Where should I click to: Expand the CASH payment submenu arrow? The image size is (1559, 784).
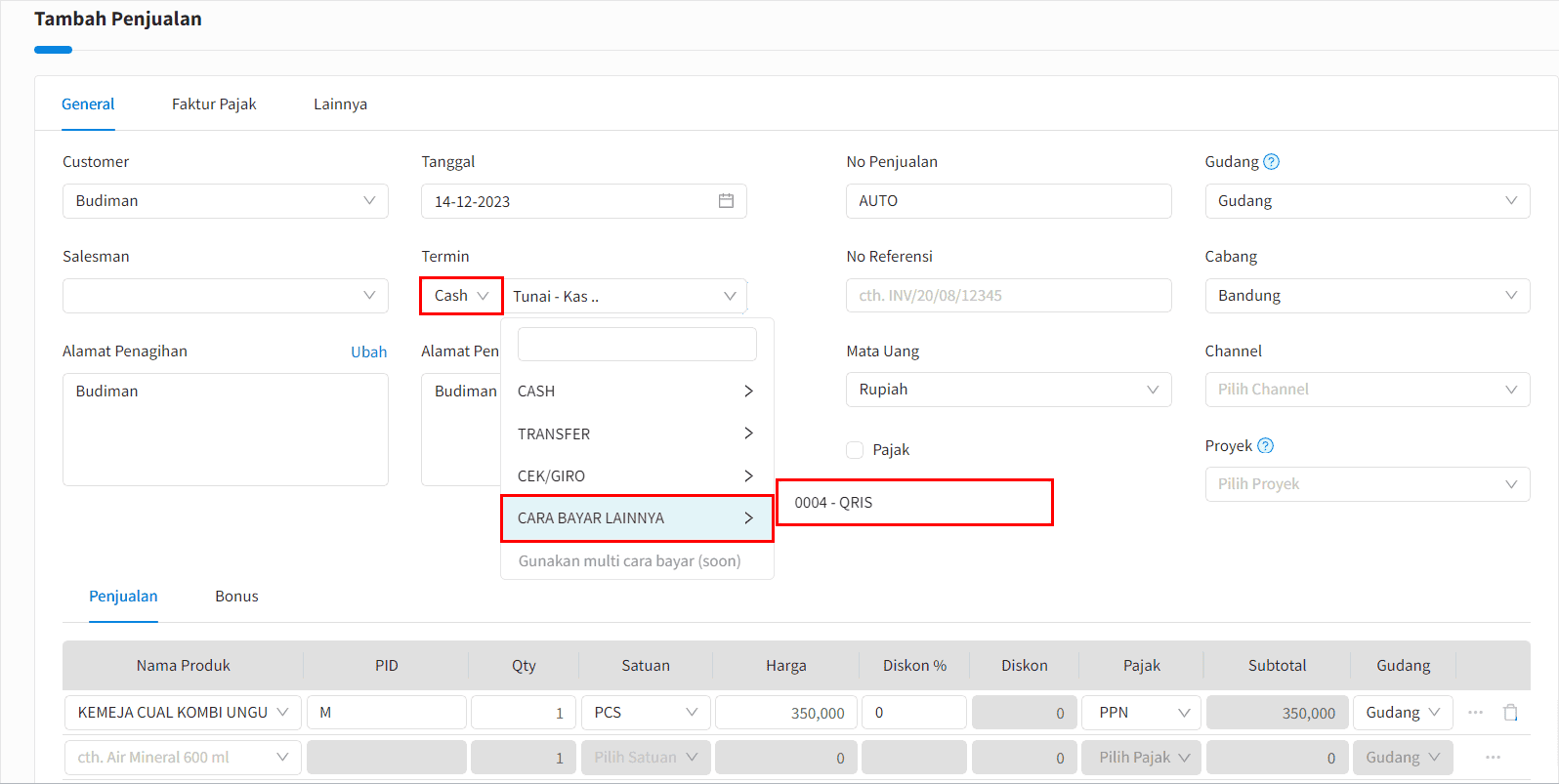(x=748, y=392)
